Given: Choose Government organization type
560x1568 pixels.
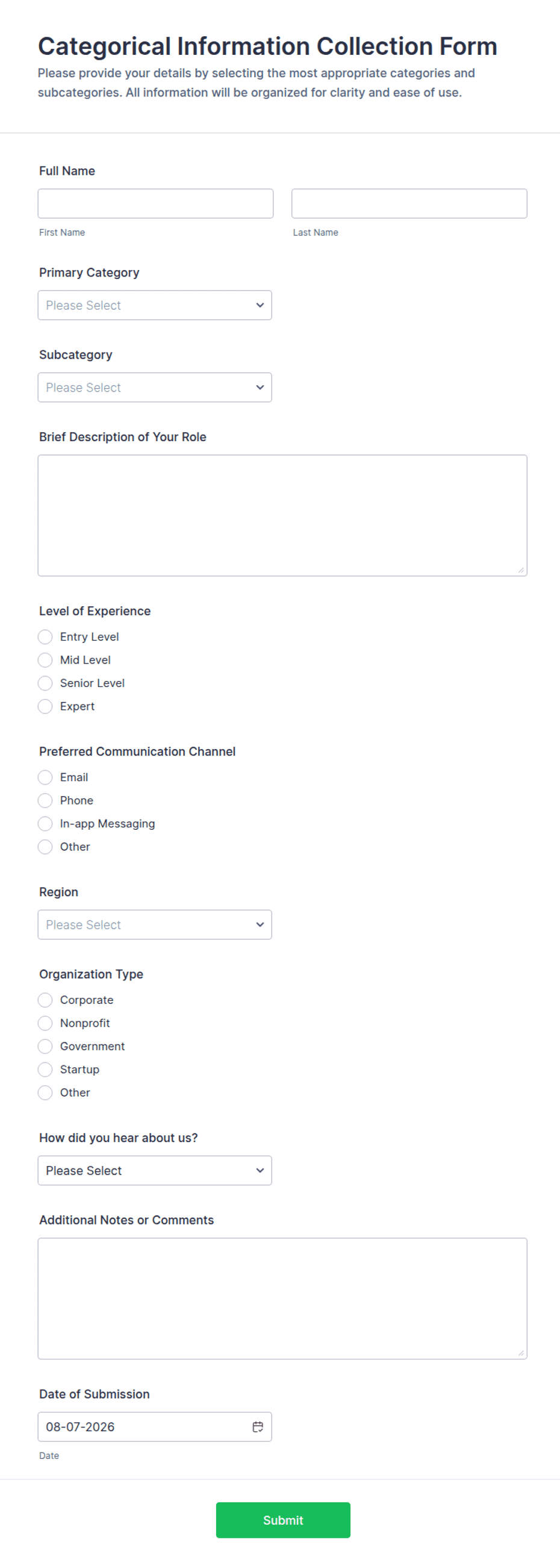Looking at the screenshot, I should pos(45,1046).
